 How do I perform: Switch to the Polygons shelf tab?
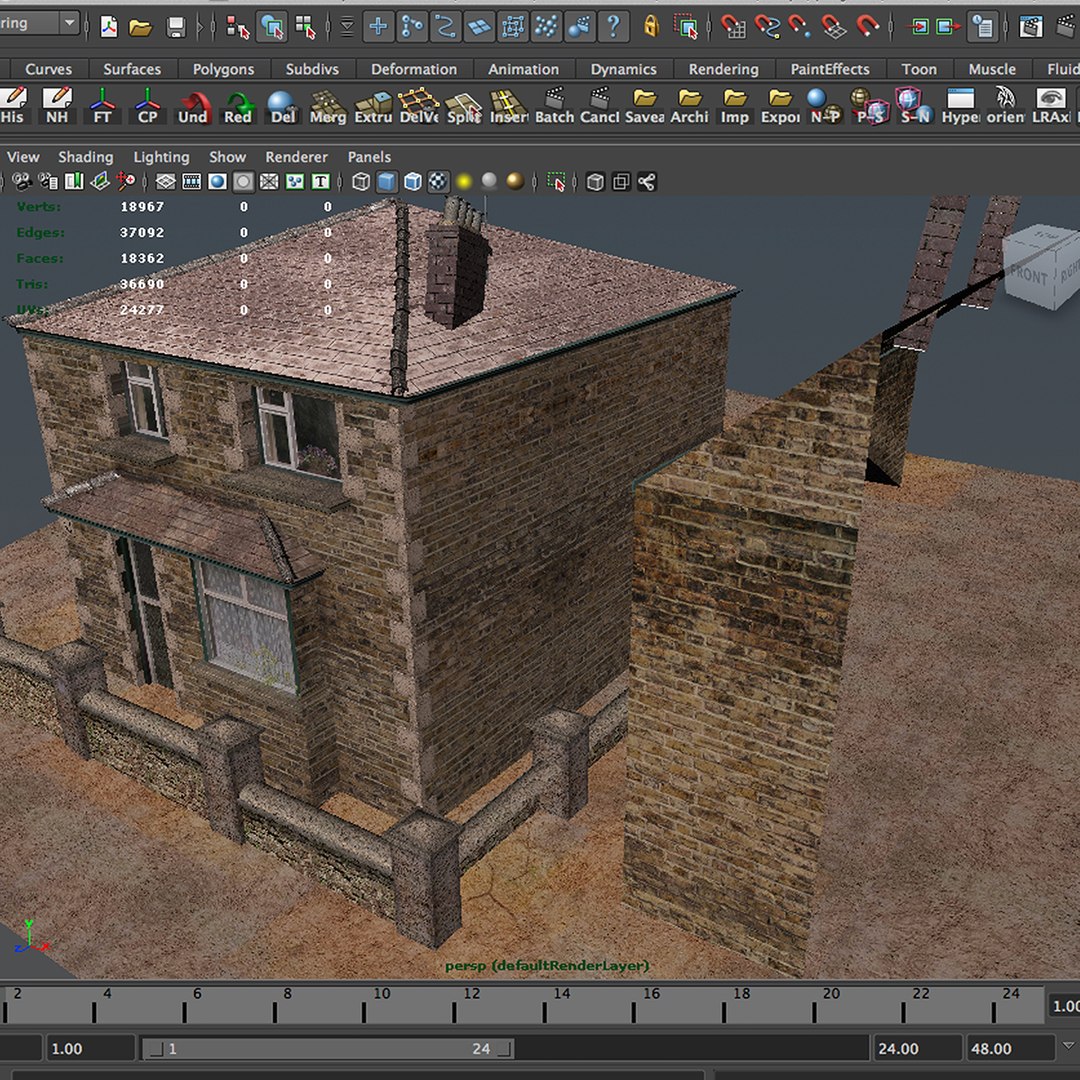(x=223, y=69)
